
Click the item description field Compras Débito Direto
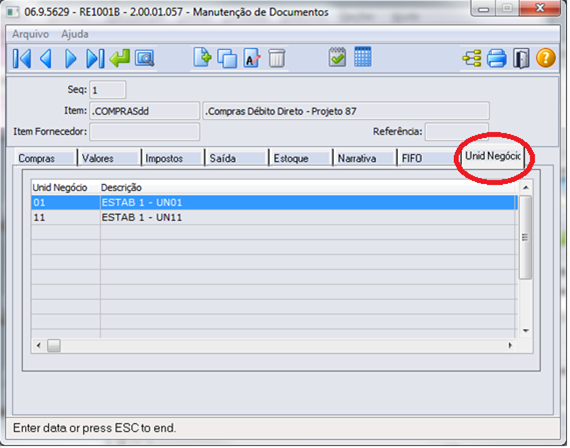(346, 111)
